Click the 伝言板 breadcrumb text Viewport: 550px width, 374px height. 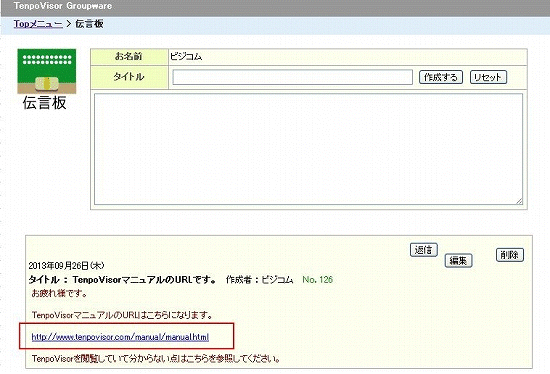[x=89, y=24]
